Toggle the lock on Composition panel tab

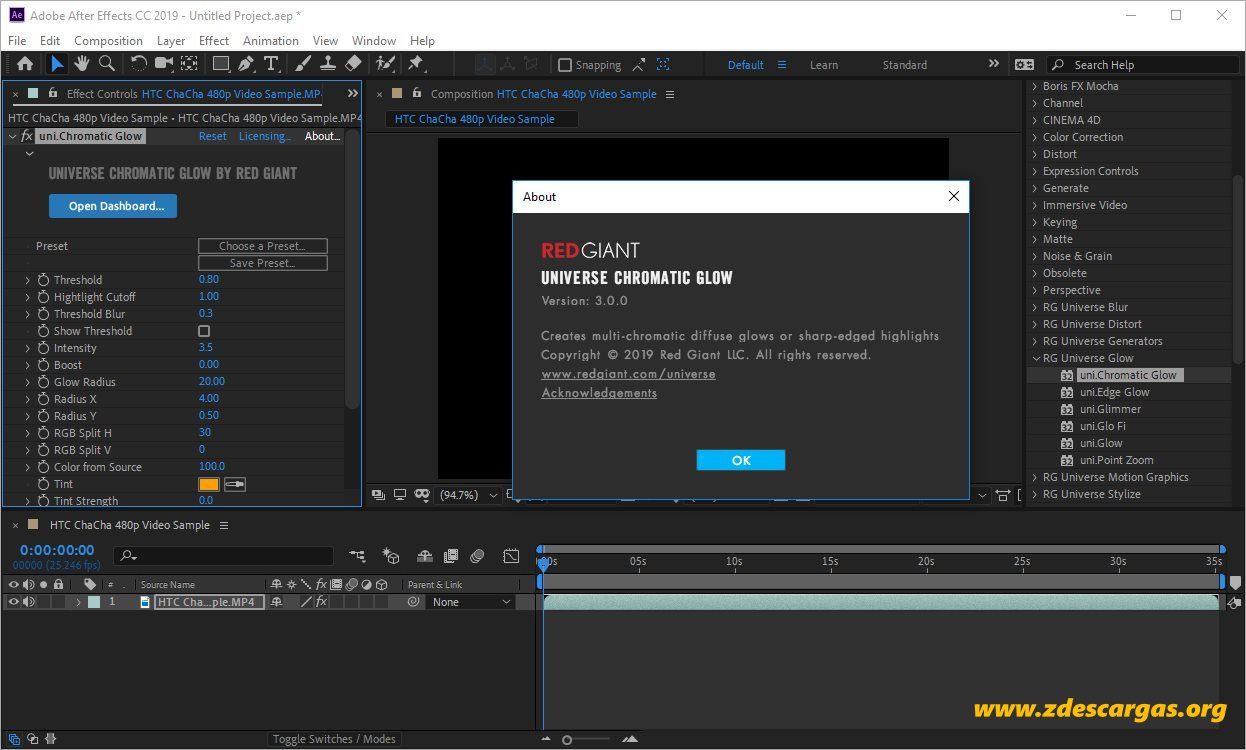[417, 93]
